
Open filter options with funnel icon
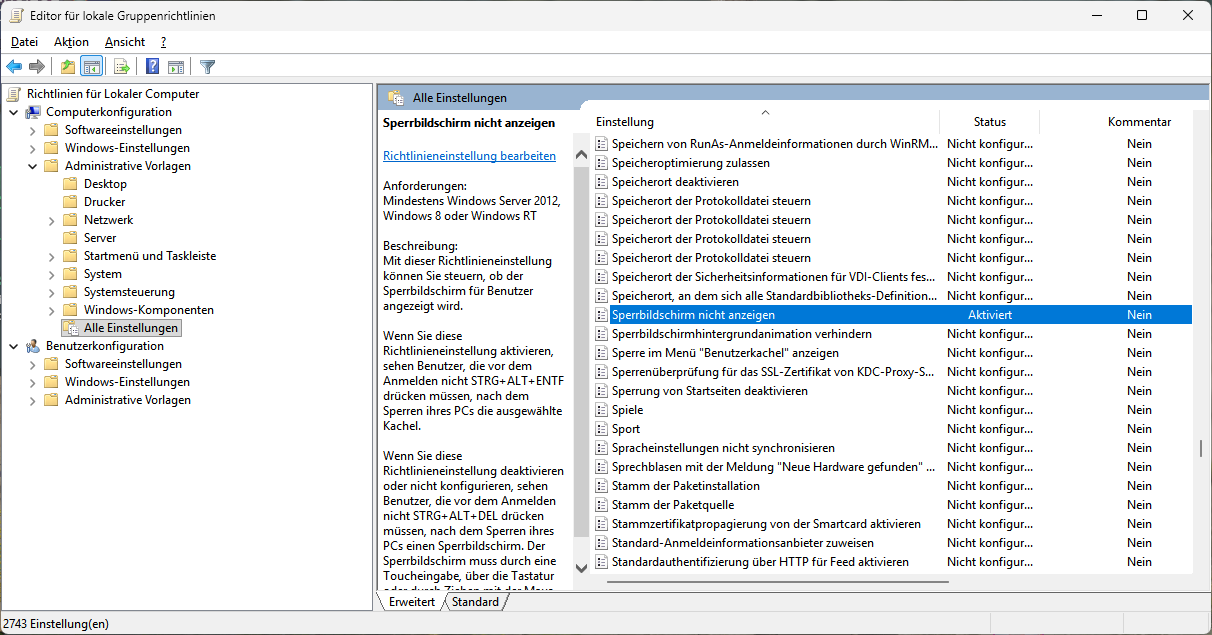207,67
